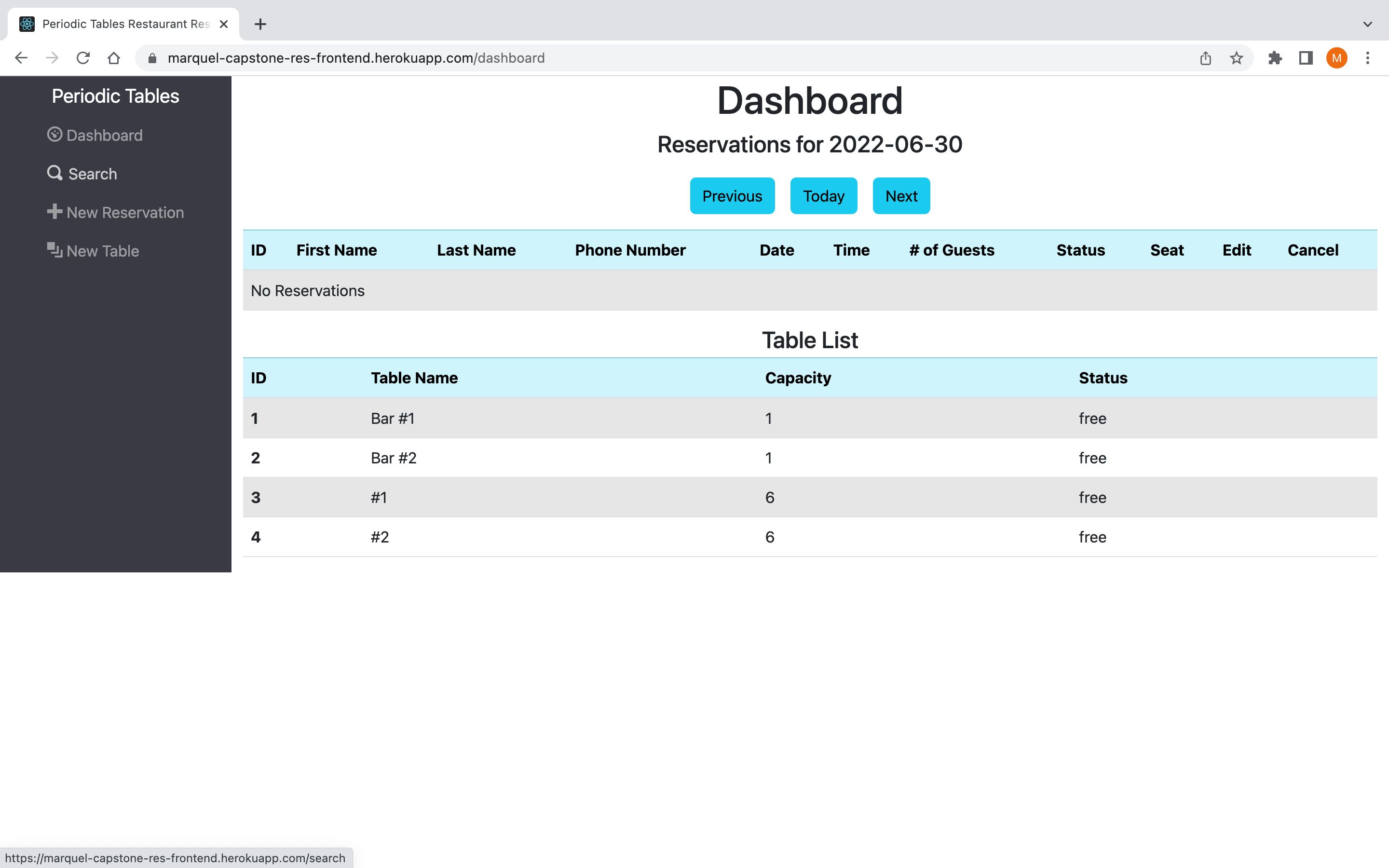Open the Chrome three-dot menu
Screen dimensions: 1389x868
click(x=1368, y=58)
